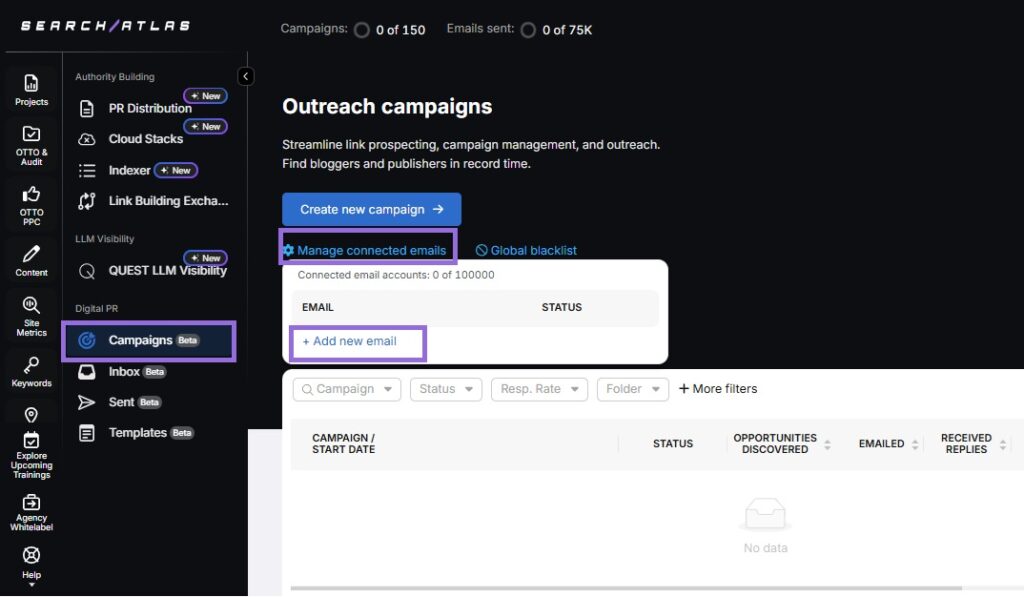Click Create new campaign button
1024x597 pixels.
[x=372, y=209]
